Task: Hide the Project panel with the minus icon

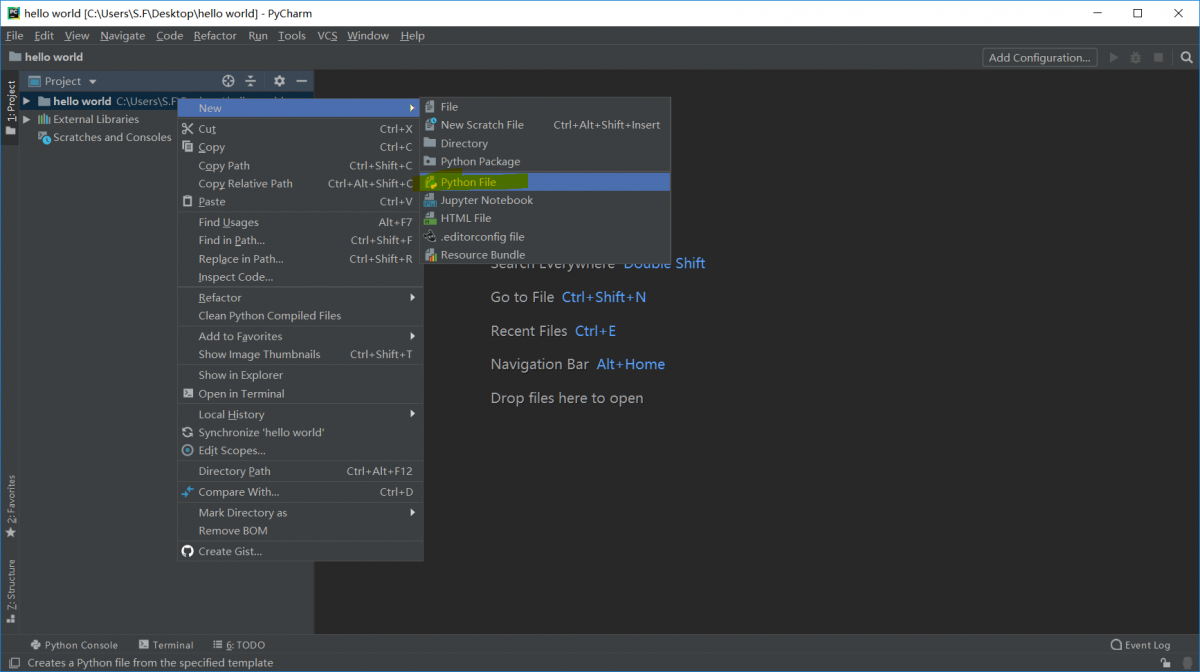Action: point(302,81)
